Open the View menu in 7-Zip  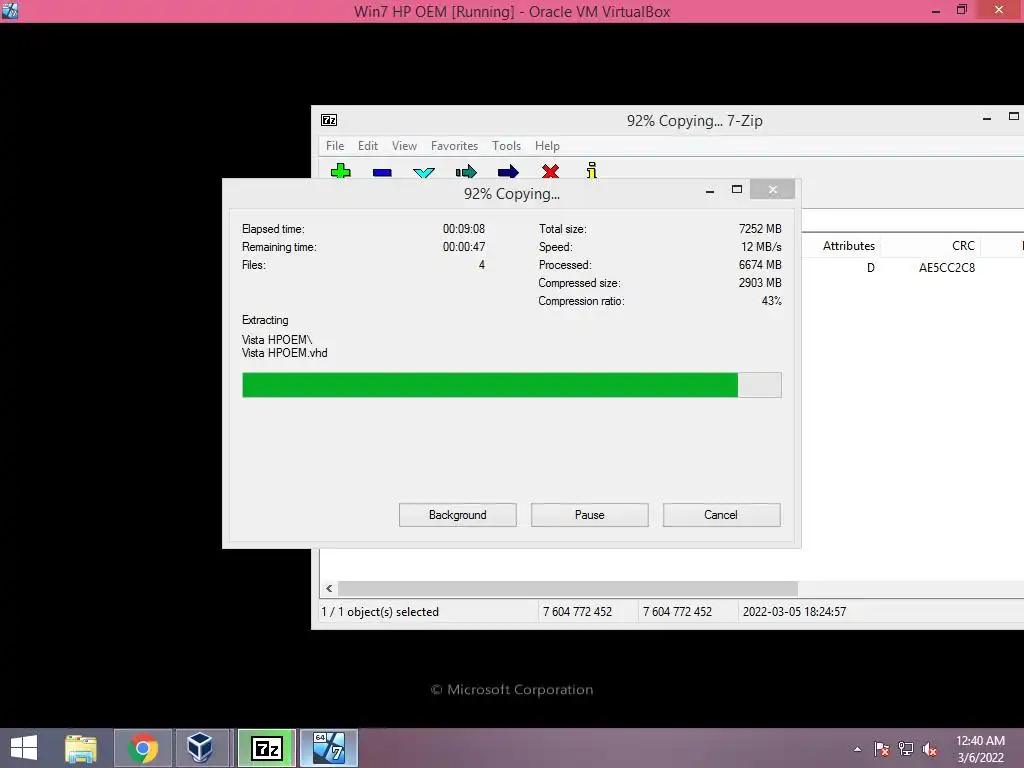404,146
